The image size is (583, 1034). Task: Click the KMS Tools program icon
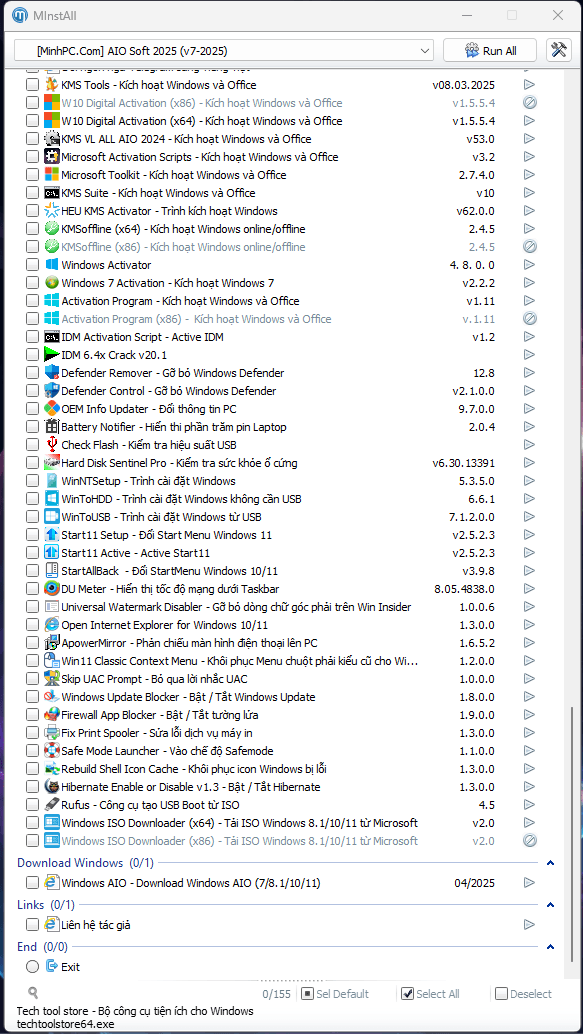tap(51, 85)
